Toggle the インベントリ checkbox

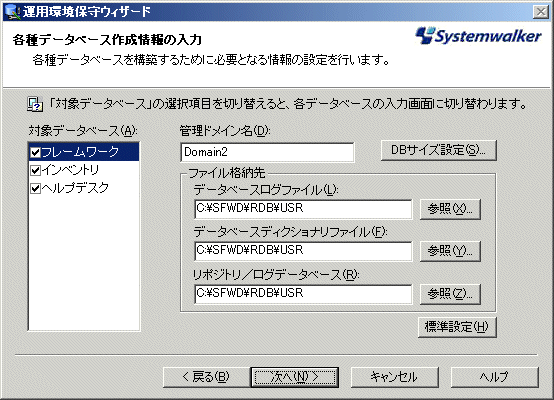point(35,170)
